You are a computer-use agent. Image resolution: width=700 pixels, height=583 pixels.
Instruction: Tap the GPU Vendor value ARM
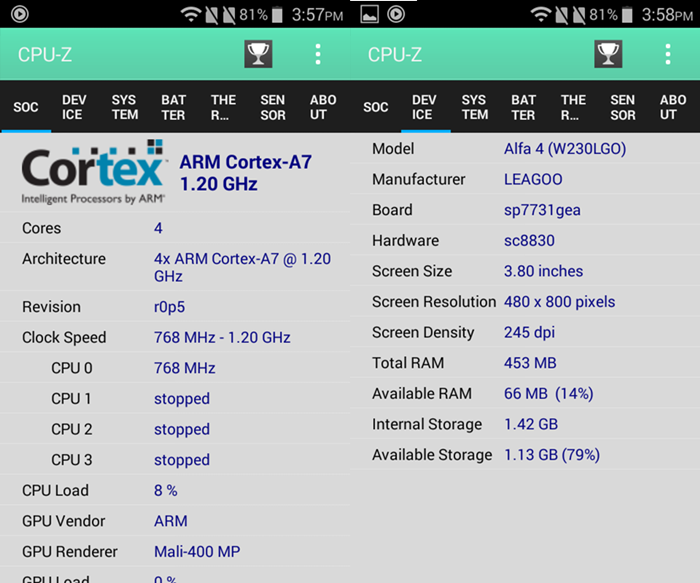click(171, 521)
